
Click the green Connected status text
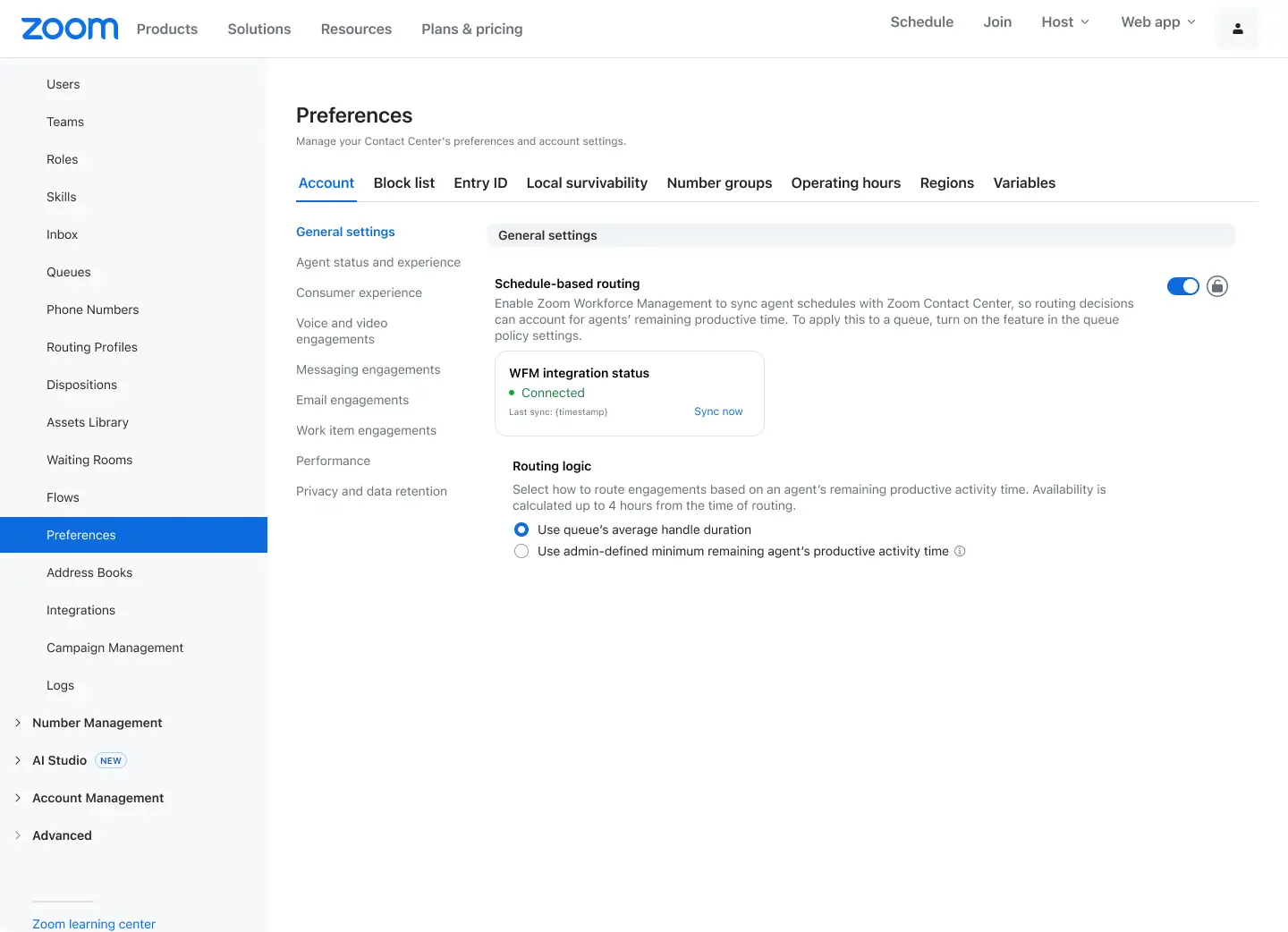coord(553,393)
